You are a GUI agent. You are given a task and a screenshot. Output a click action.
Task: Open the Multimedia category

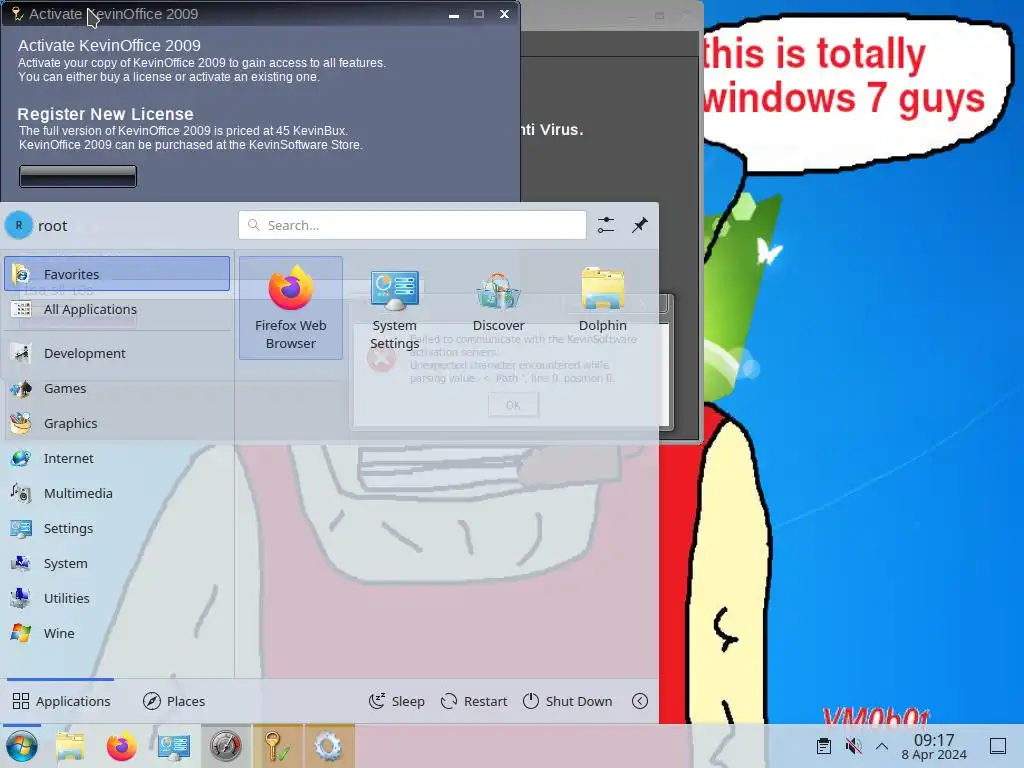pos(117,493)
